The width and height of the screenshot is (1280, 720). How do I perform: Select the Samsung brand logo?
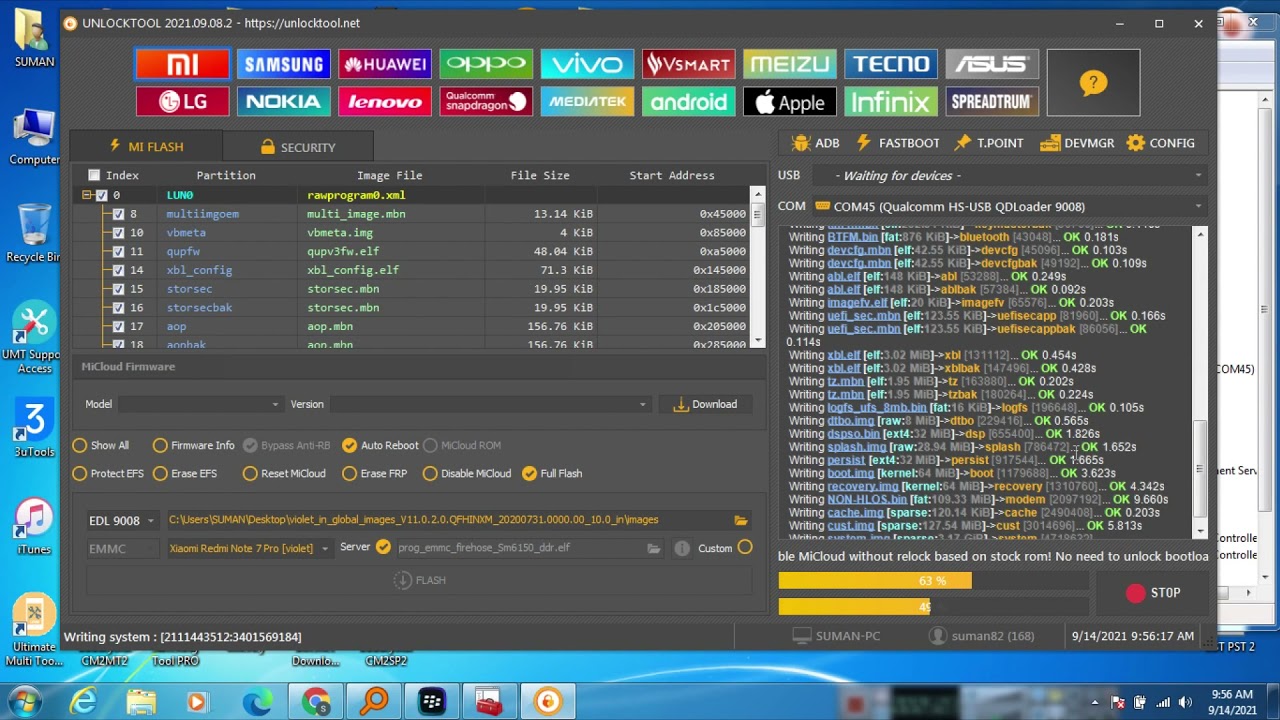point(284,65)
